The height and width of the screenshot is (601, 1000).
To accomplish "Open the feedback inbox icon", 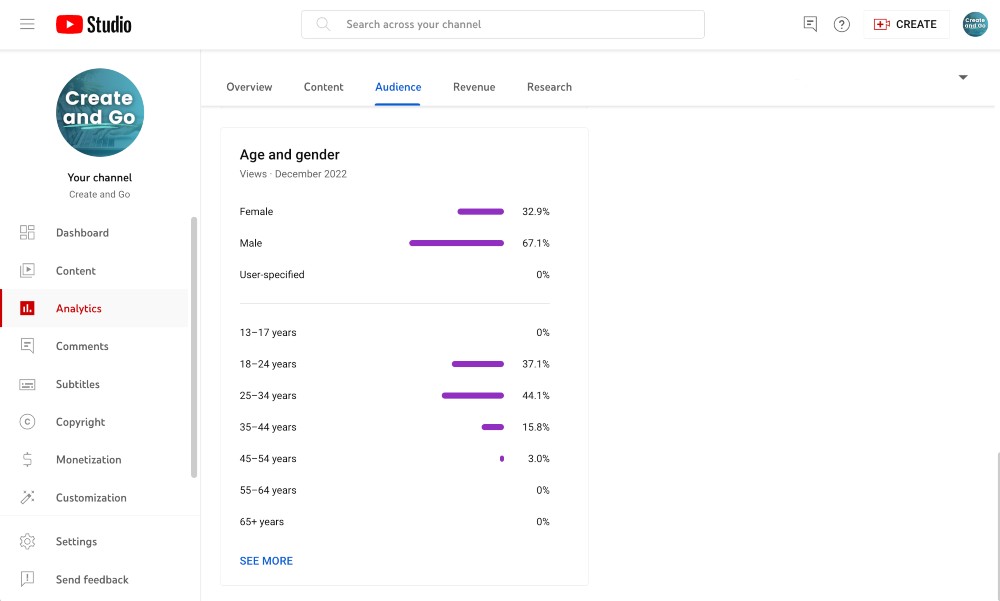I will click(x=809, y=23).
